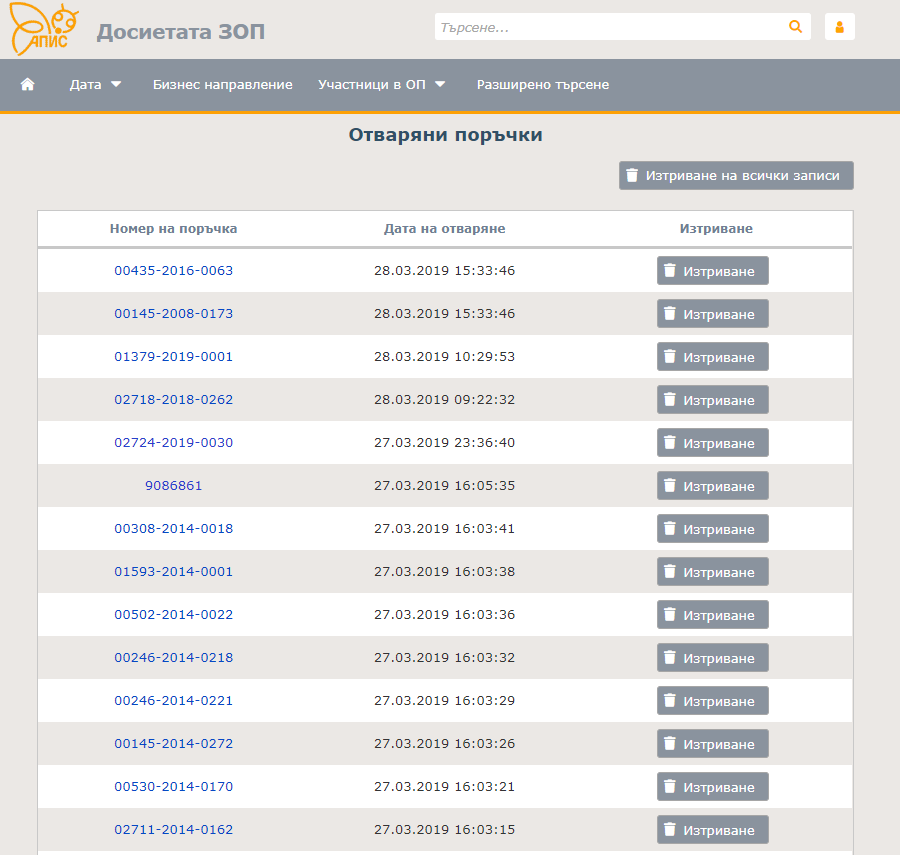Viewport: 900px width, 855px height.
Task: Click the Досиетата ЗОП site title
Action: [181, 32]
